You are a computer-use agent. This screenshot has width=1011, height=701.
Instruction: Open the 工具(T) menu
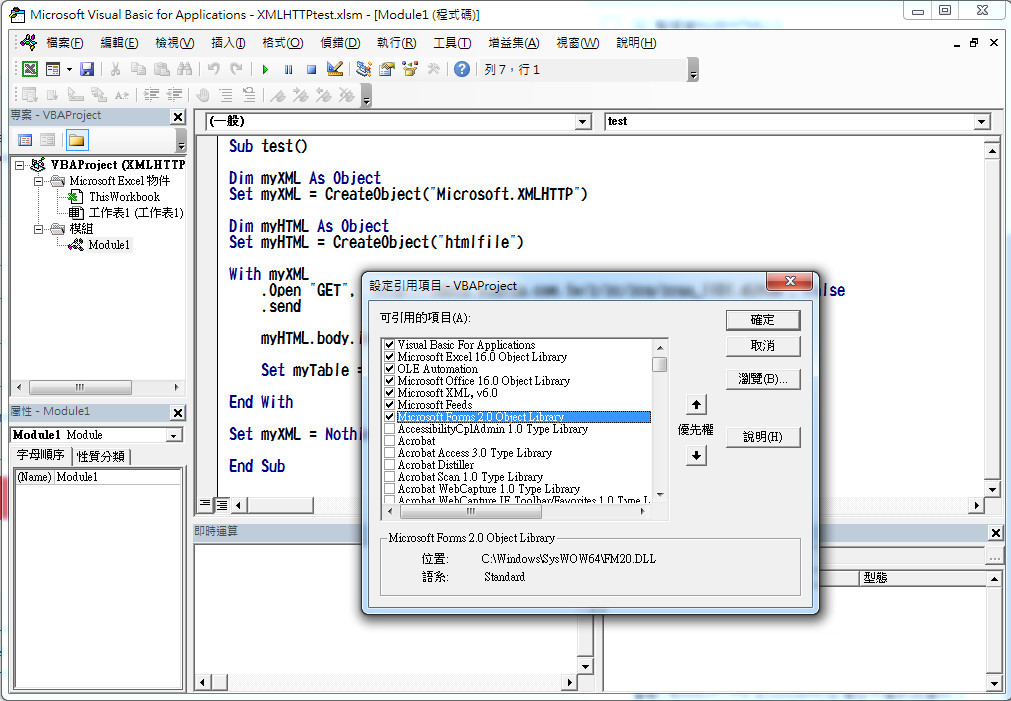click(x=452, y=43)
